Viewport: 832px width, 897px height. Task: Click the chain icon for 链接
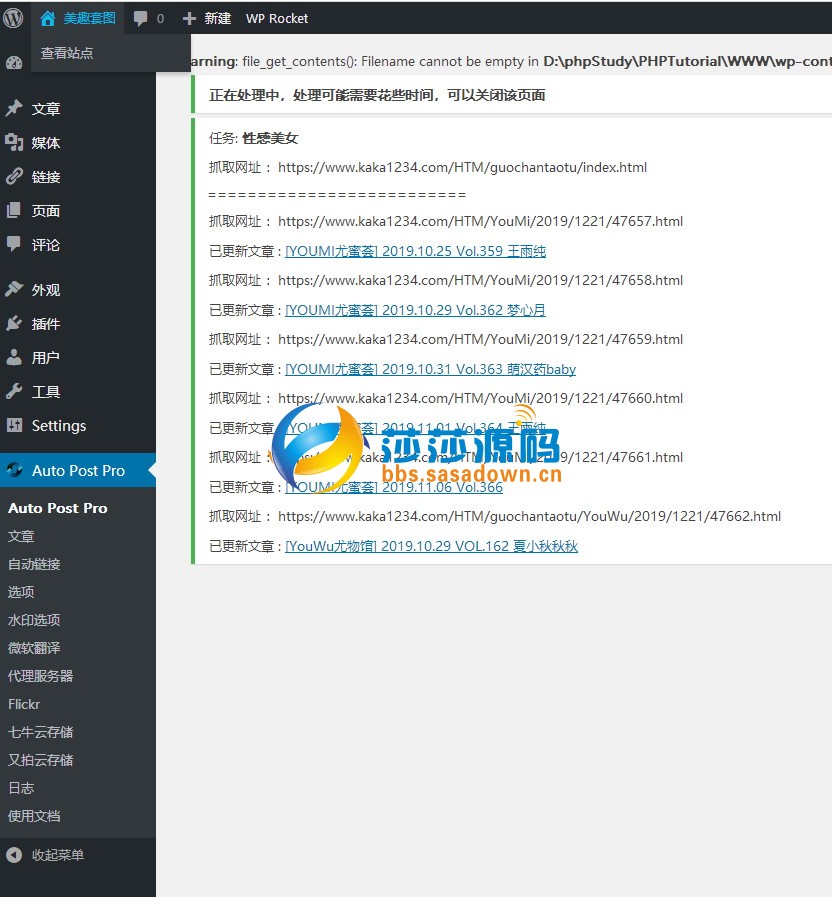[x=14, y=176]
